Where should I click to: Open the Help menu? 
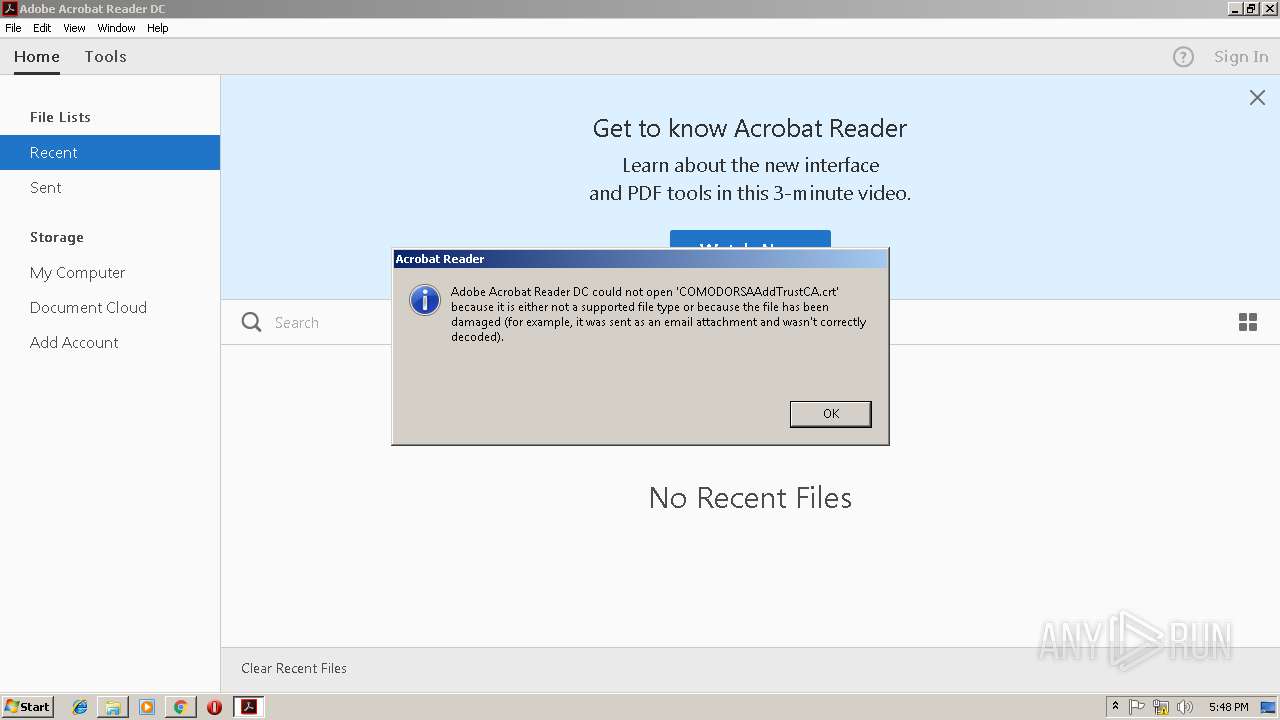click(158, 28)
